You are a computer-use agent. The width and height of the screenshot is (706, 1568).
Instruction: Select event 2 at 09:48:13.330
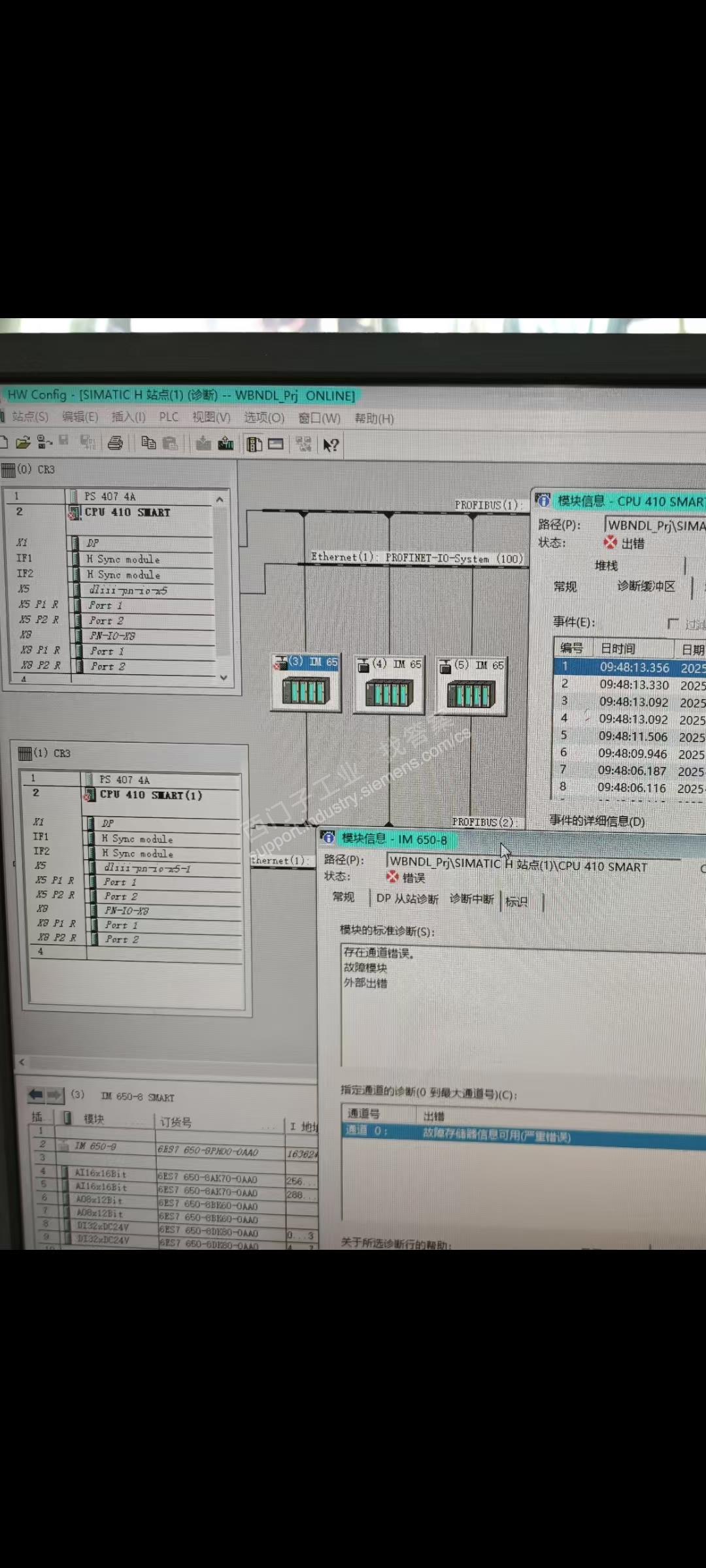point(630,685)
